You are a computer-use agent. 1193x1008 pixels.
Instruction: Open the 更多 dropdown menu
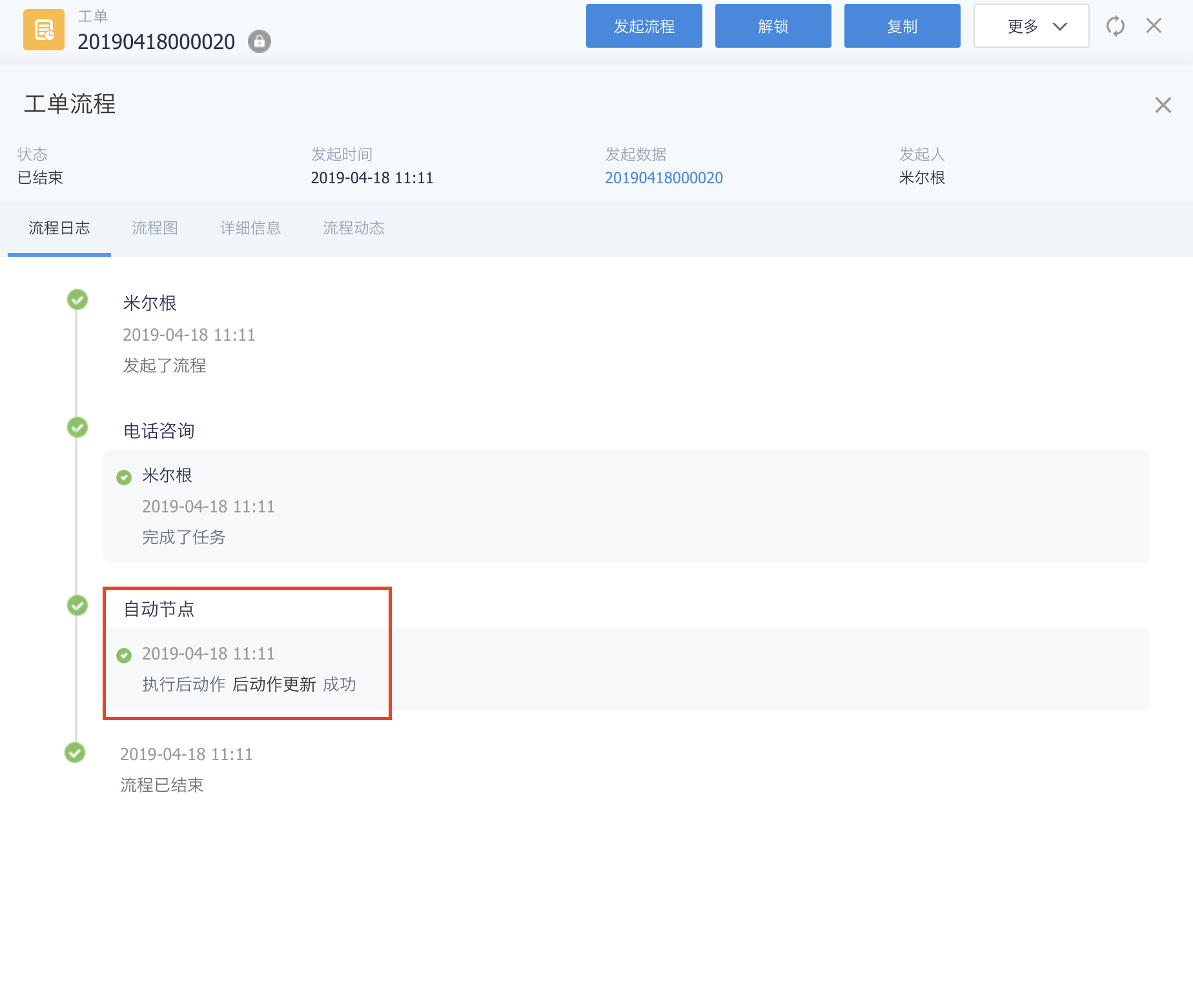click(x=1031, y=26)
